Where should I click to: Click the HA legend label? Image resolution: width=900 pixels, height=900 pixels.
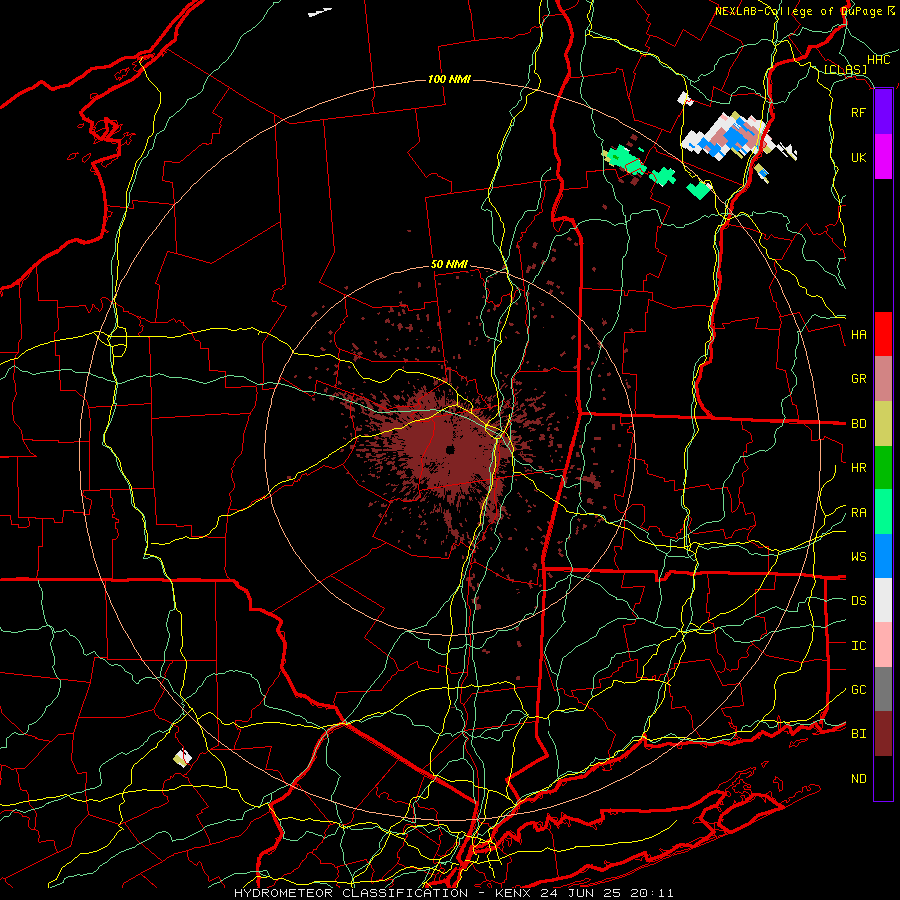point(859,334)
